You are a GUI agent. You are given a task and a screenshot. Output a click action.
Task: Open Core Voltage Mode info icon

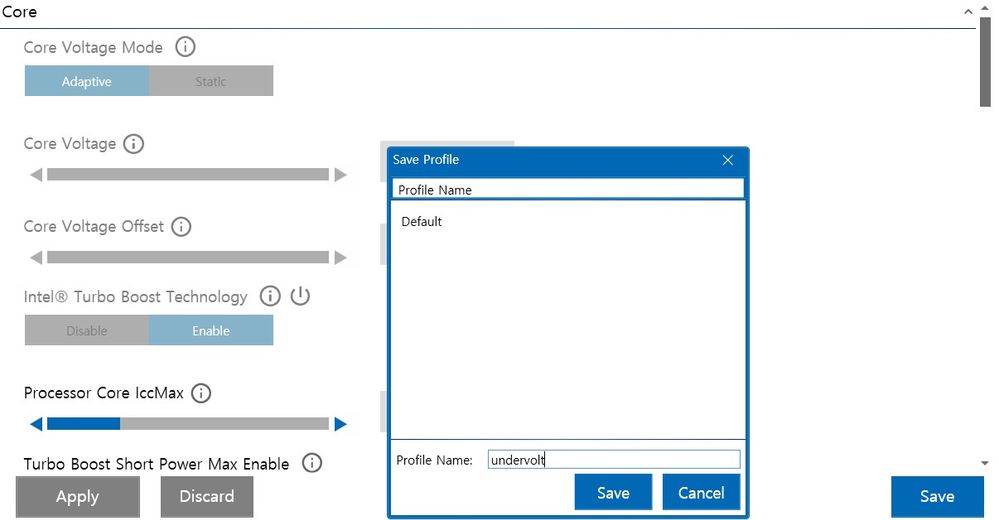(x=185, y=47)
